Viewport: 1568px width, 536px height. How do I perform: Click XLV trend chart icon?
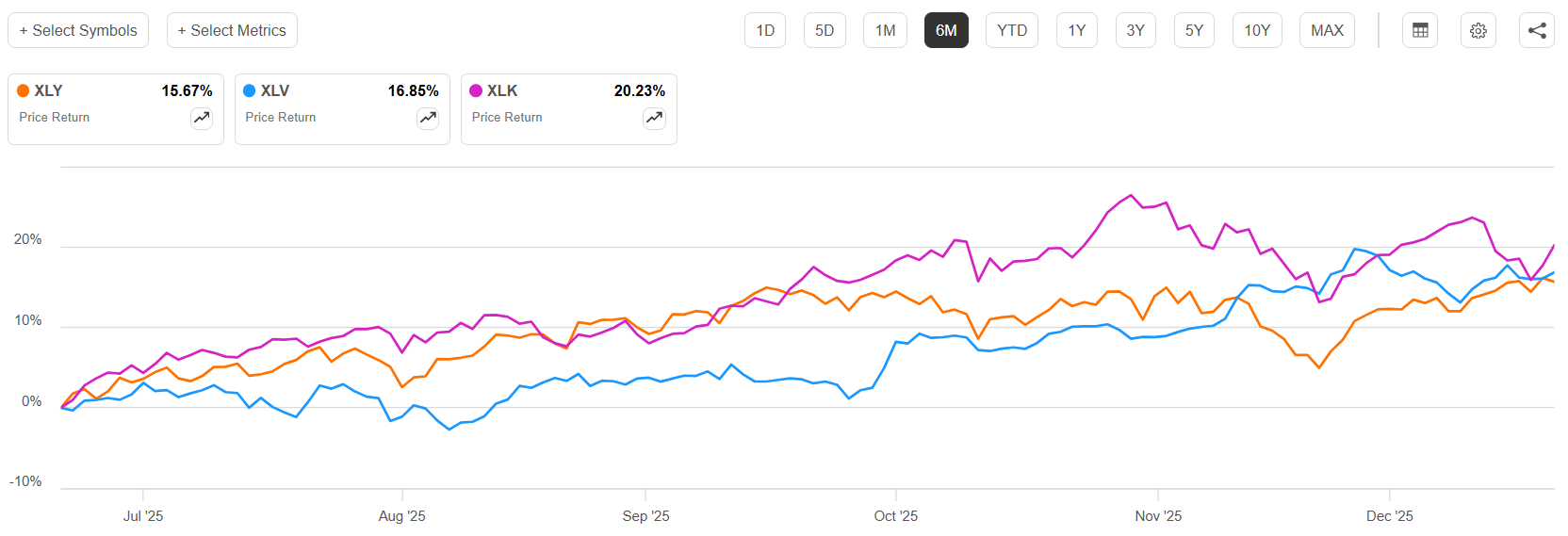coord(428,118)
